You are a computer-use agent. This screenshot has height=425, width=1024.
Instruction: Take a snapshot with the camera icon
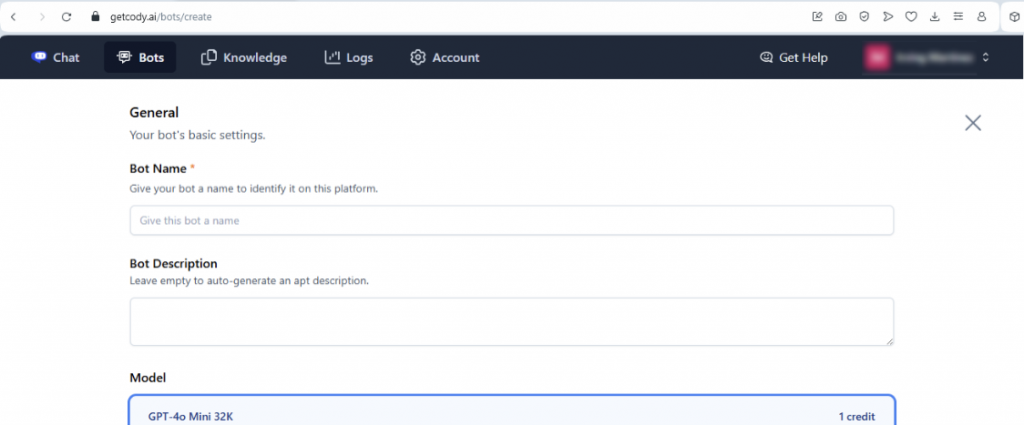pos(841,17)
